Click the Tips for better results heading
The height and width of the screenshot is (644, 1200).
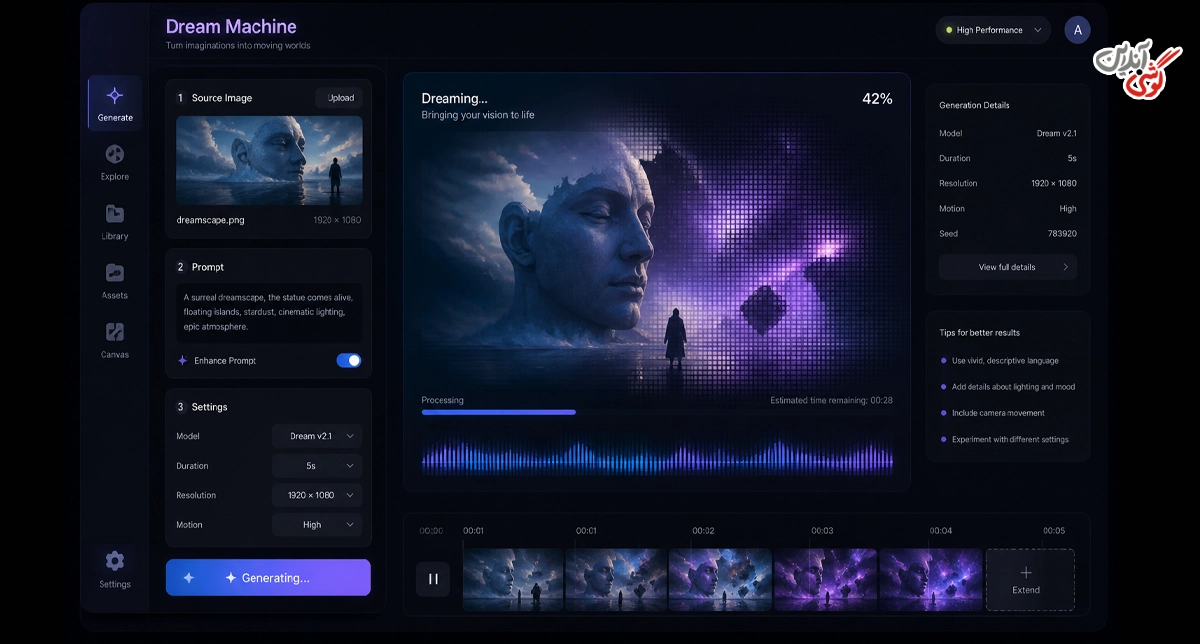[980, 332]
